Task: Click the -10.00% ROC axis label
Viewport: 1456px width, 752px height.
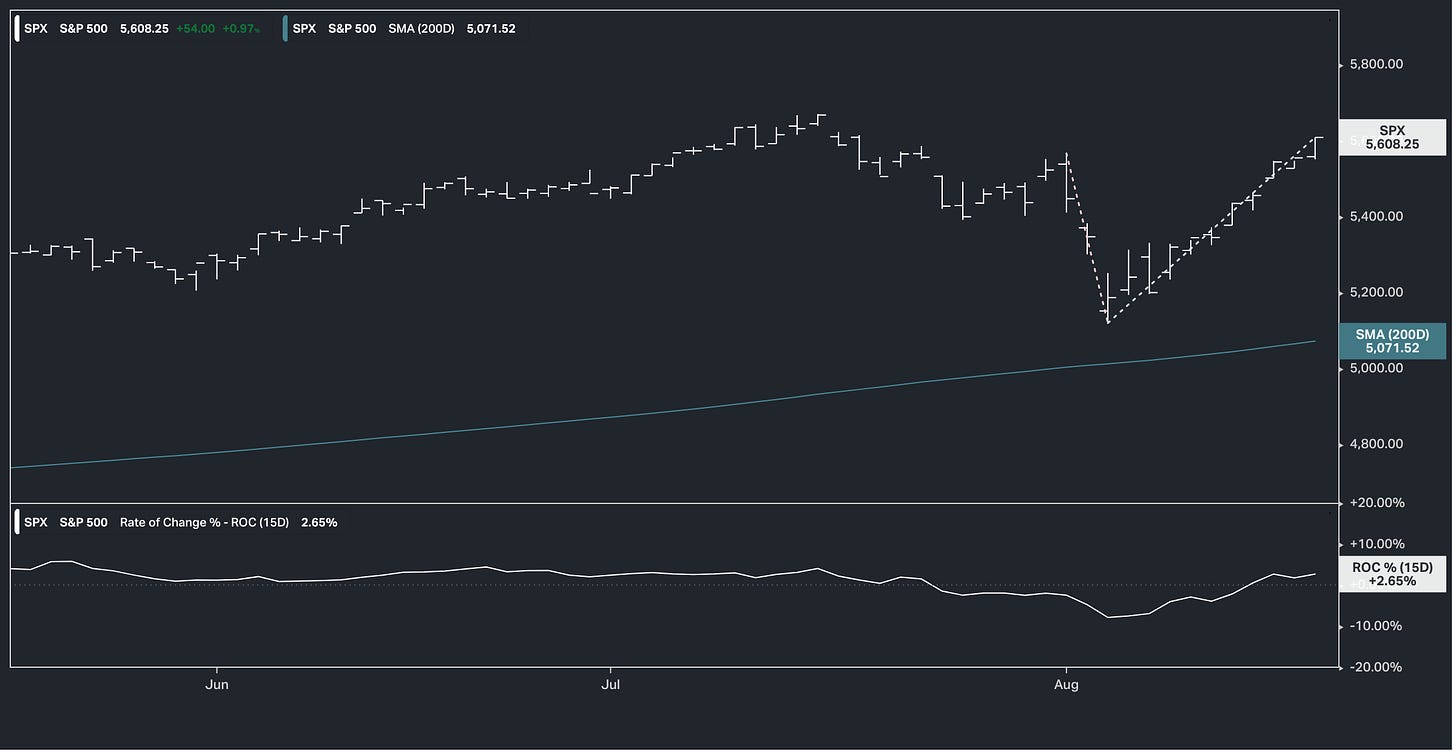Action: click(x=1376, y=626)
